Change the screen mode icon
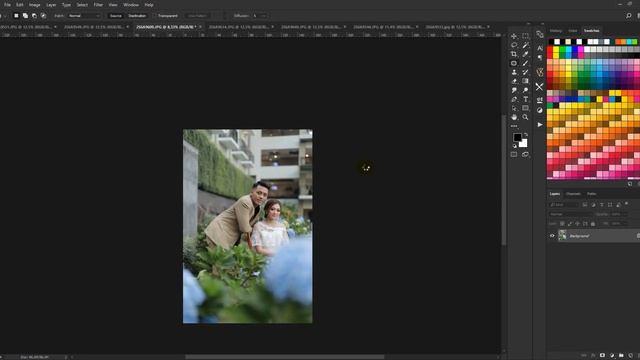Screen dimensions: 640x360 click(x=525, y=155)
